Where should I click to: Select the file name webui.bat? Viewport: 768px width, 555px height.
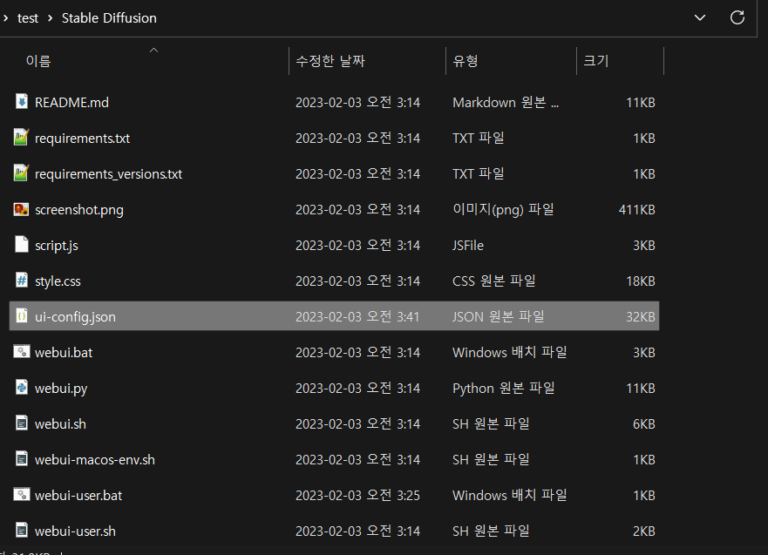(64, 353)
